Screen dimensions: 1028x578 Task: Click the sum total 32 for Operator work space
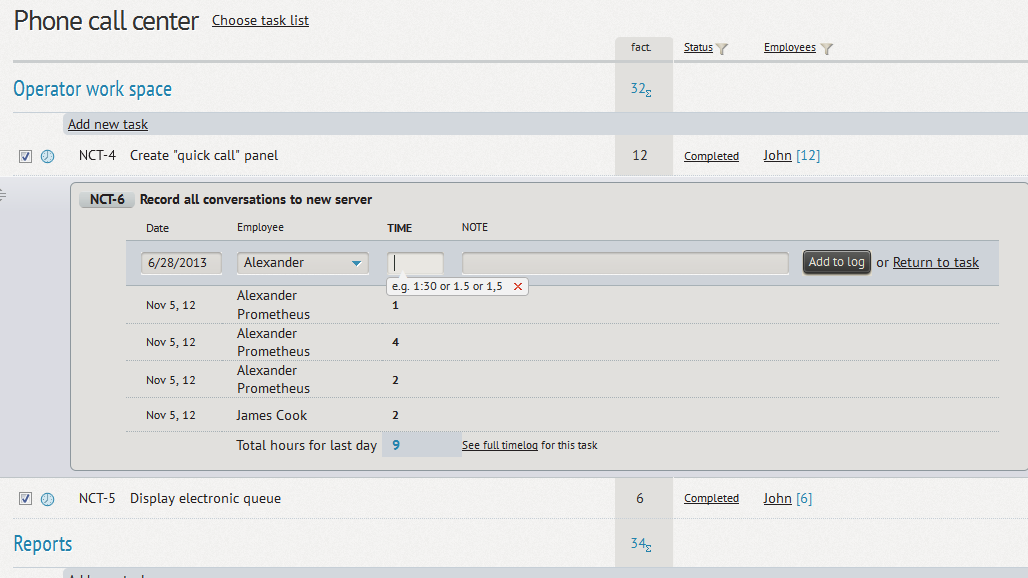point(640,89)
